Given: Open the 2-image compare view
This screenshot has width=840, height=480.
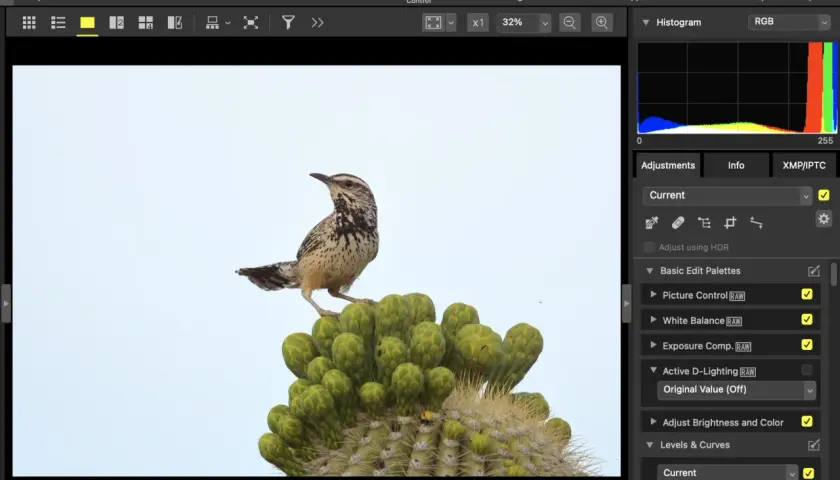Looking at the screenshot, I should tap(116, 22).
